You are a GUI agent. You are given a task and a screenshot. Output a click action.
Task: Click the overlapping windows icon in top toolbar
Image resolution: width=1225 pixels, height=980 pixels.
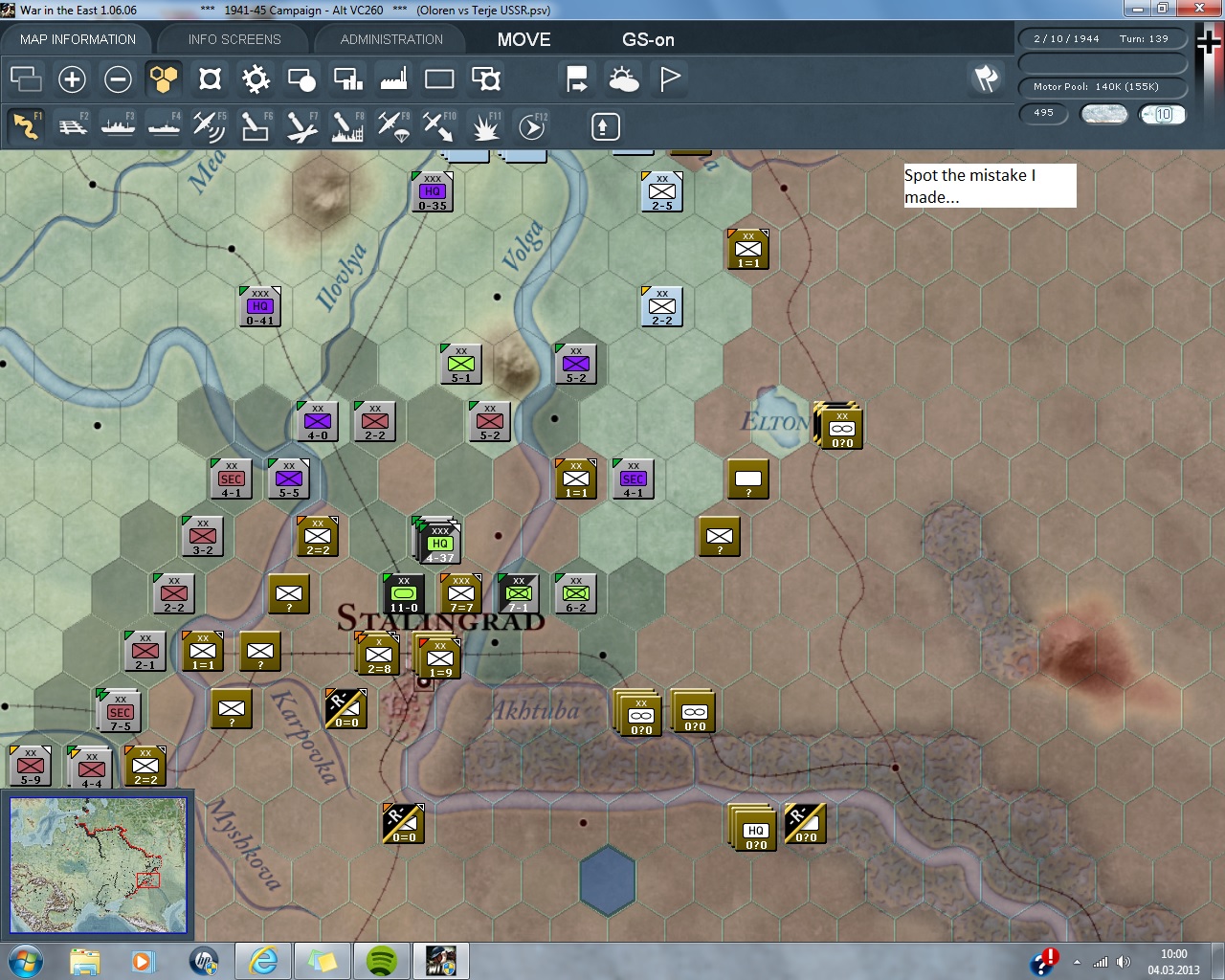click(26, 79)
